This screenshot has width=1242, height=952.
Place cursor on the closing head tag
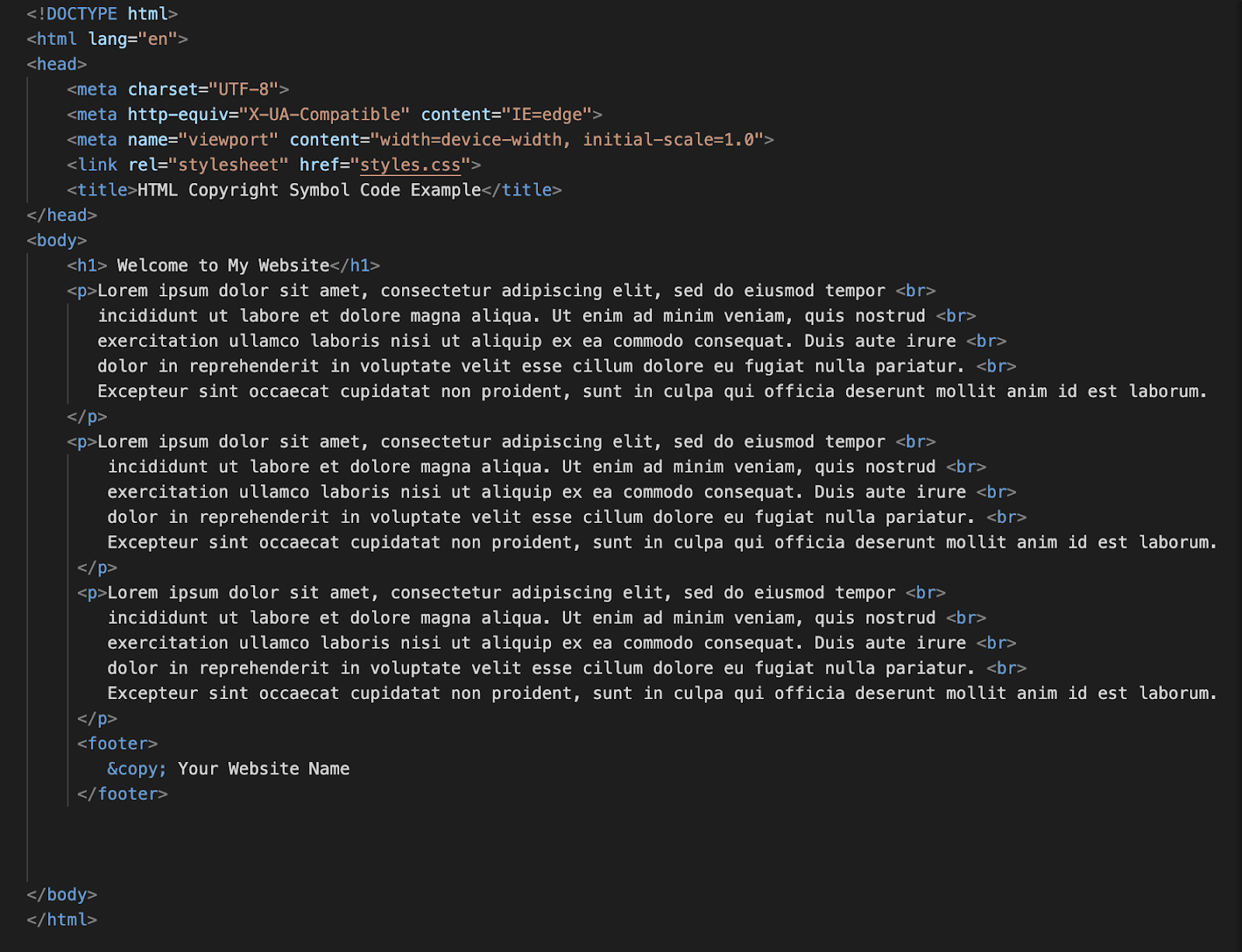[x=62, y=215]
